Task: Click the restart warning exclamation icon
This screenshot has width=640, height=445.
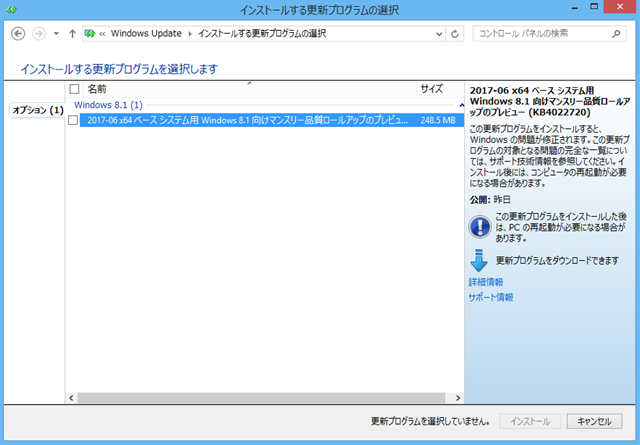Action: 479,226
